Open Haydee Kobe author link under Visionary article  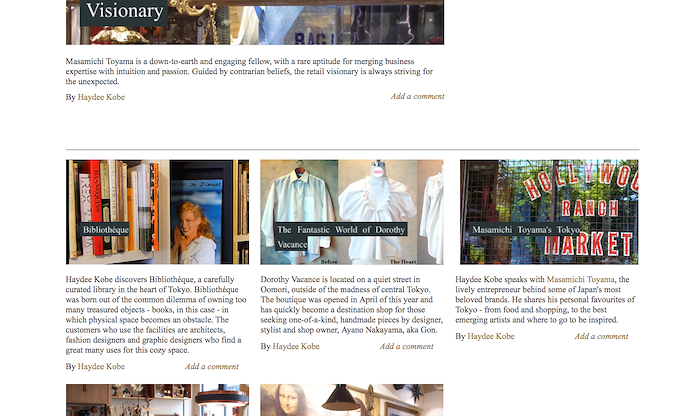[x=101, y=97]
